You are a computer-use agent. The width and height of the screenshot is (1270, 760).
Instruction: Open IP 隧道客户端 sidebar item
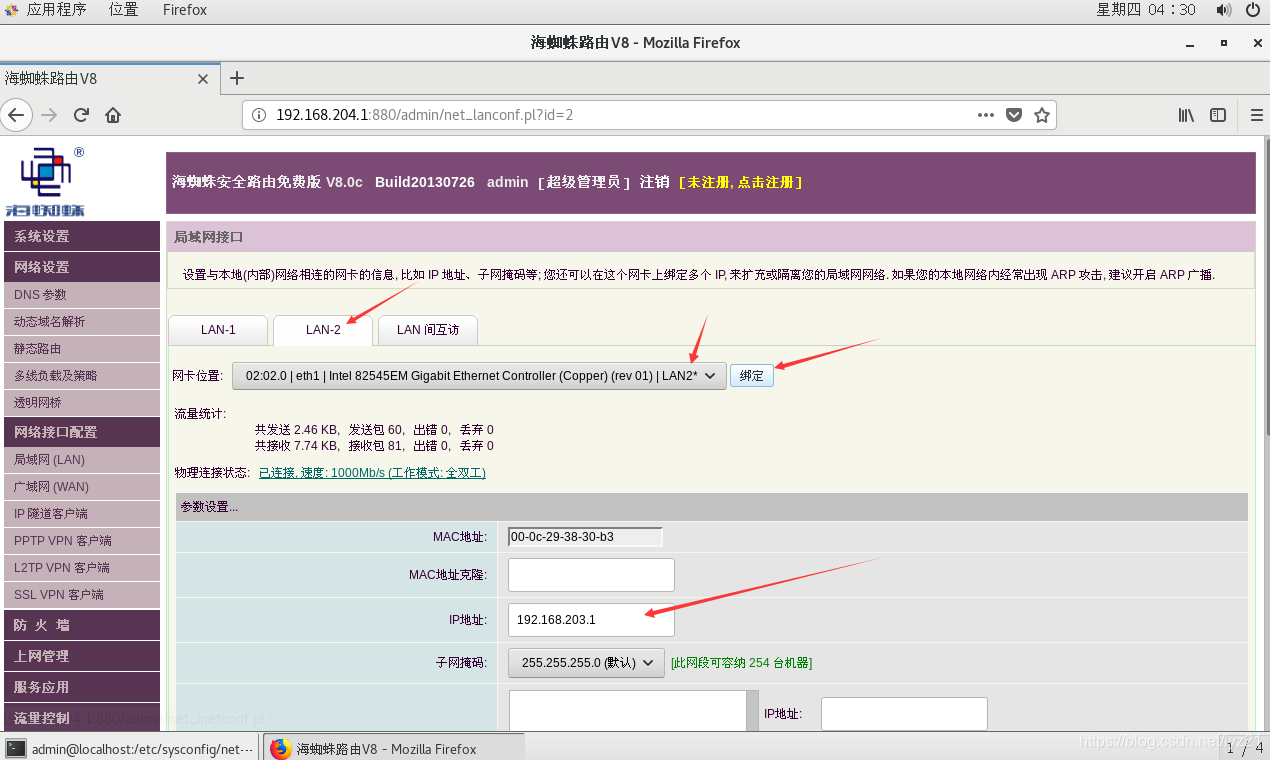click(x=82, y=514)
